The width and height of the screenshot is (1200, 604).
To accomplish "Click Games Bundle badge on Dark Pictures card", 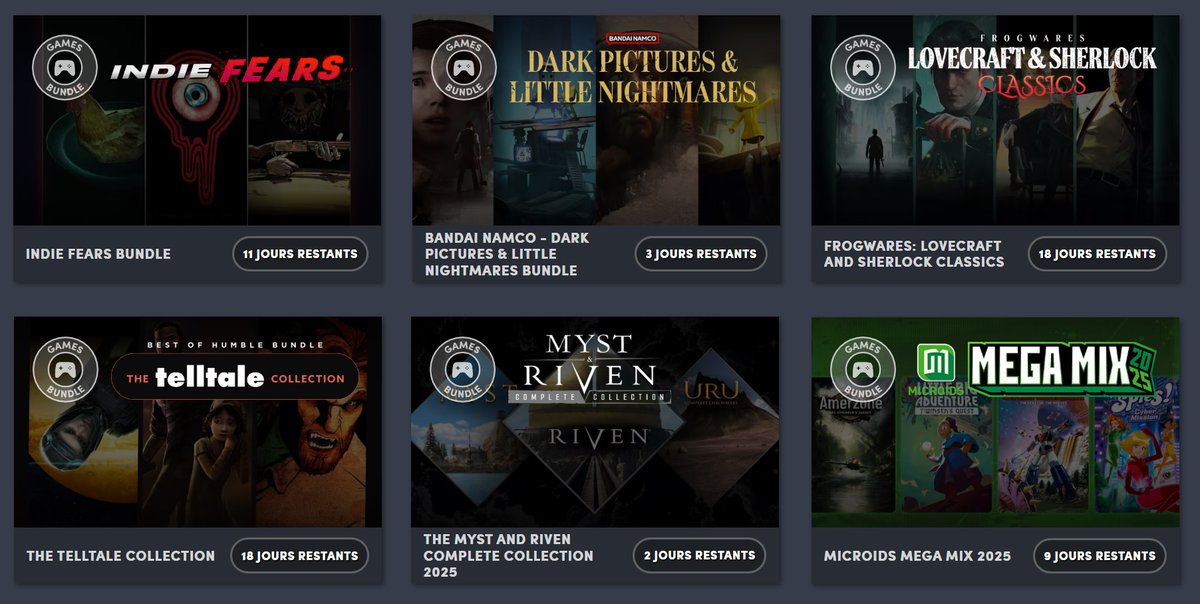I will 464,68.
